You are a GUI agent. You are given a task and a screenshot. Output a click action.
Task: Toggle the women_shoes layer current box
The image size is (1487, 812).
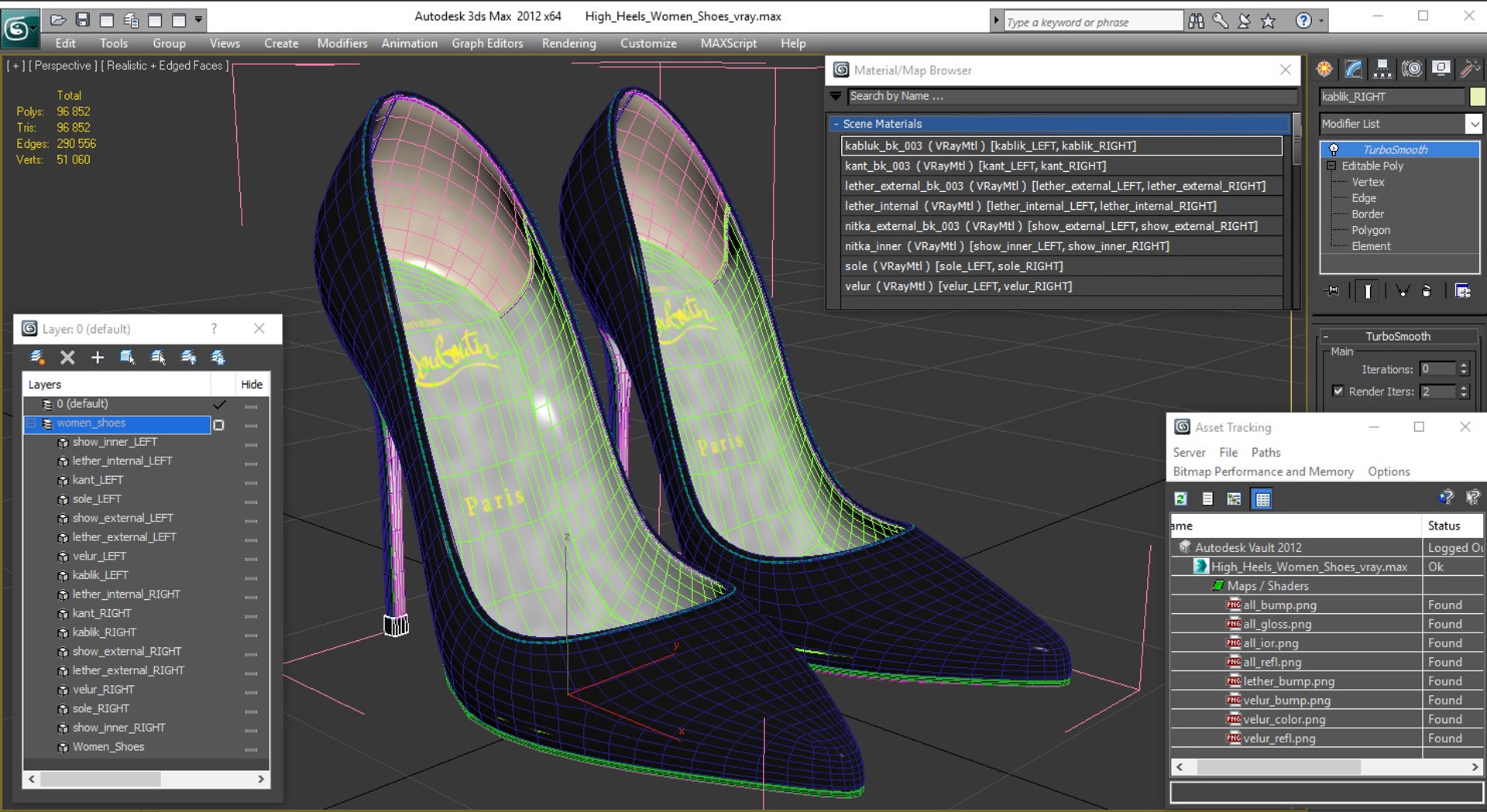point(219,424)
